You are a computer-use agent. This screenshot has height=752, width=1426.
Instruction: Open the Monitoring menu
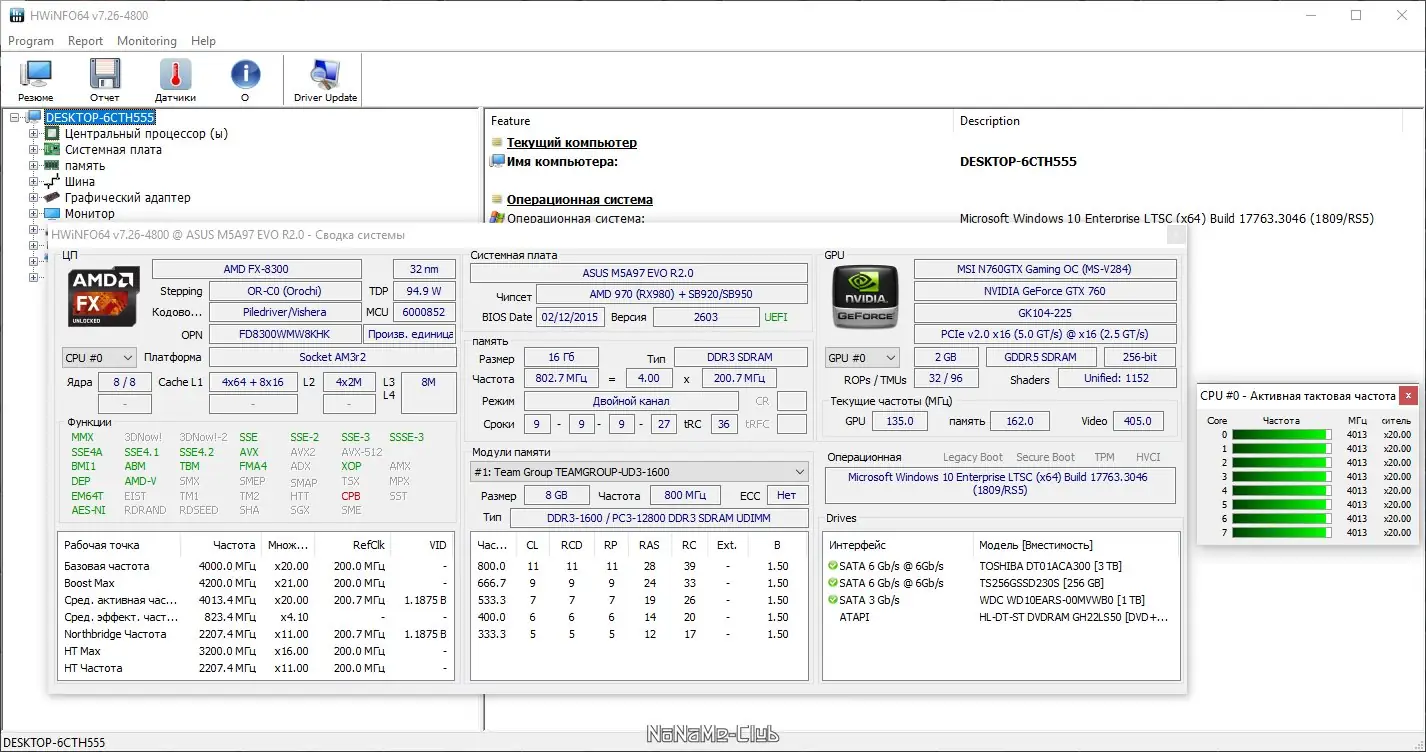point(147,41)
